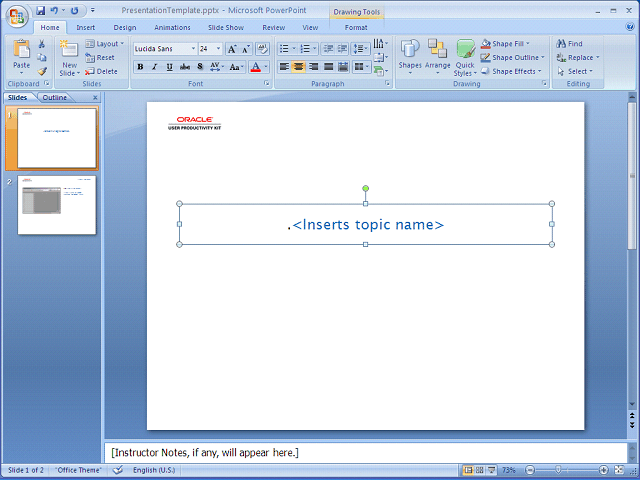The image size is (640, 480).
Task: Toggle Italic formatting
Action: (155, 67)
